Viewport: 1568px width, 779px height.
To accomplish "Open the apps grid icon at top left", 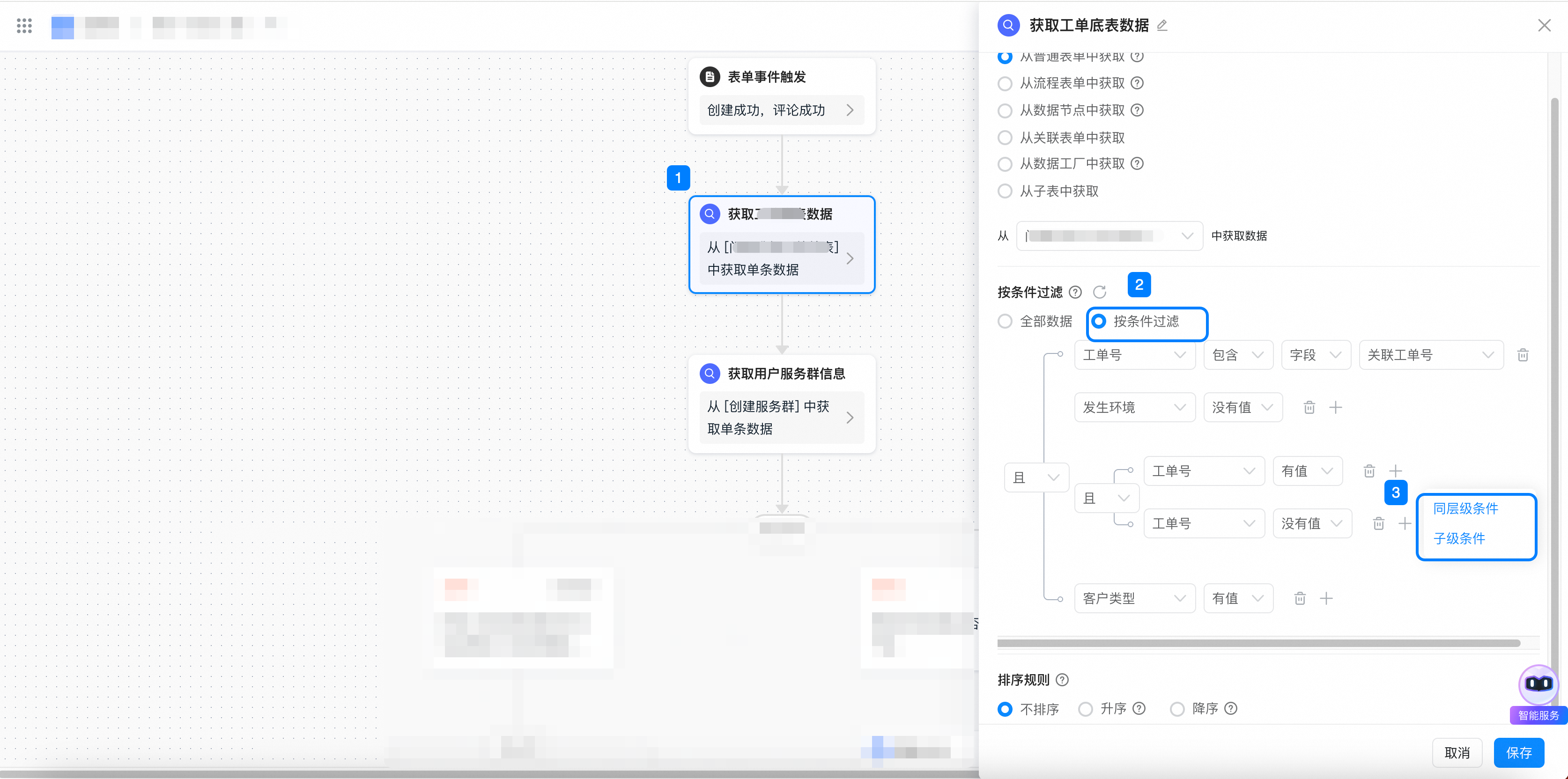I will click(x=24, y=26).
